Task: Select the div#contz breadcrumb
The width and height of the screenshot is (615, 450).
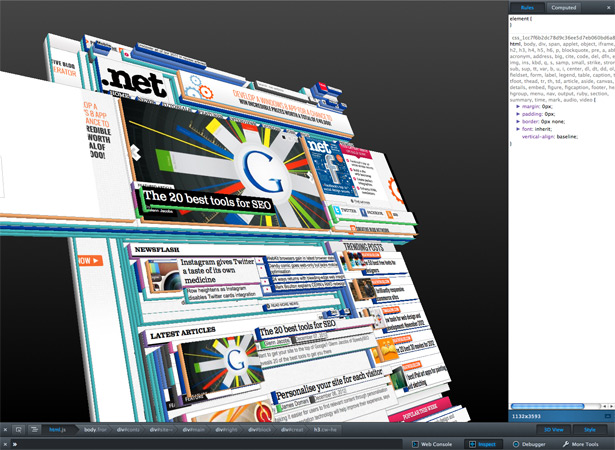Action: pyautogui.click(x=128, y=430)
